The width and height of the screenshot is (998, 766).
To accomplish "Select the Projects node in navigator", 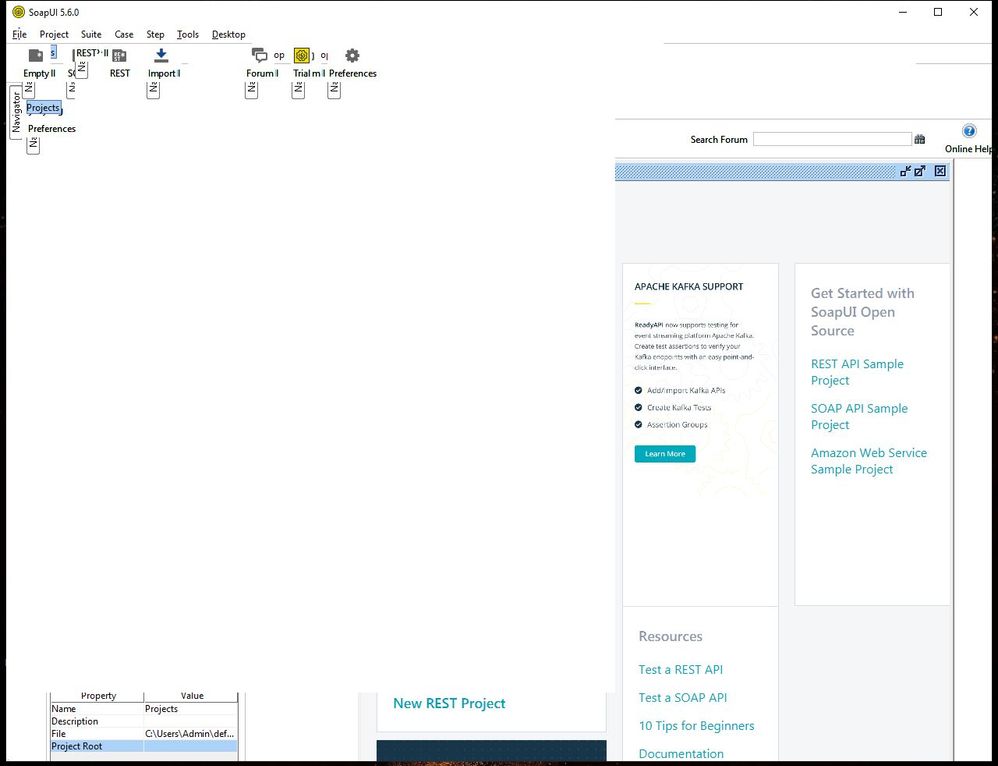I will point(43,108).
